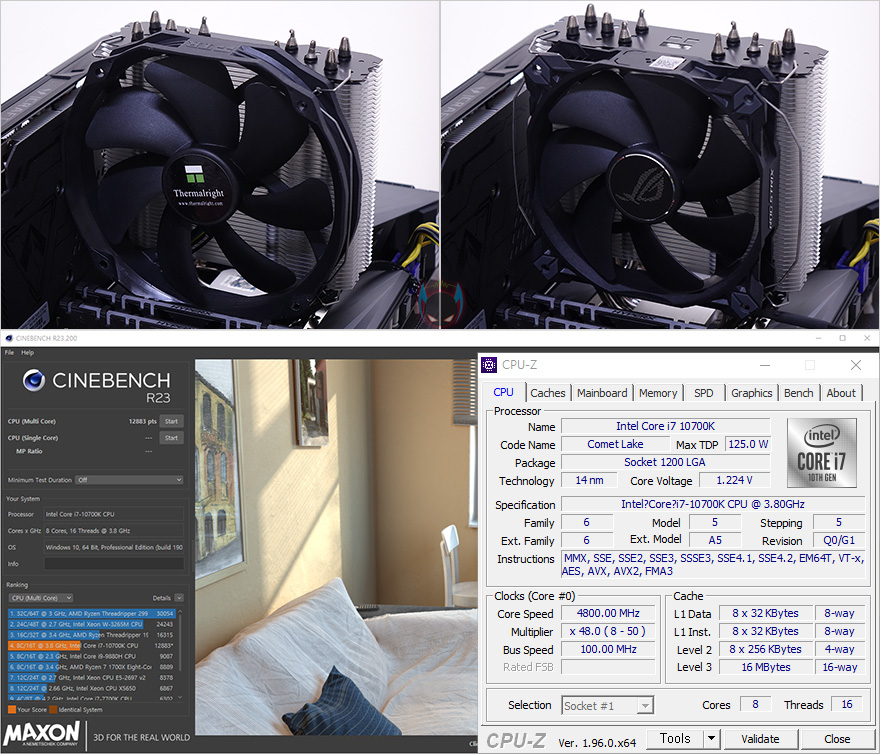
Task: Click the Name field 'Intel Core i7 10700K'
Action: click(666, 426)
